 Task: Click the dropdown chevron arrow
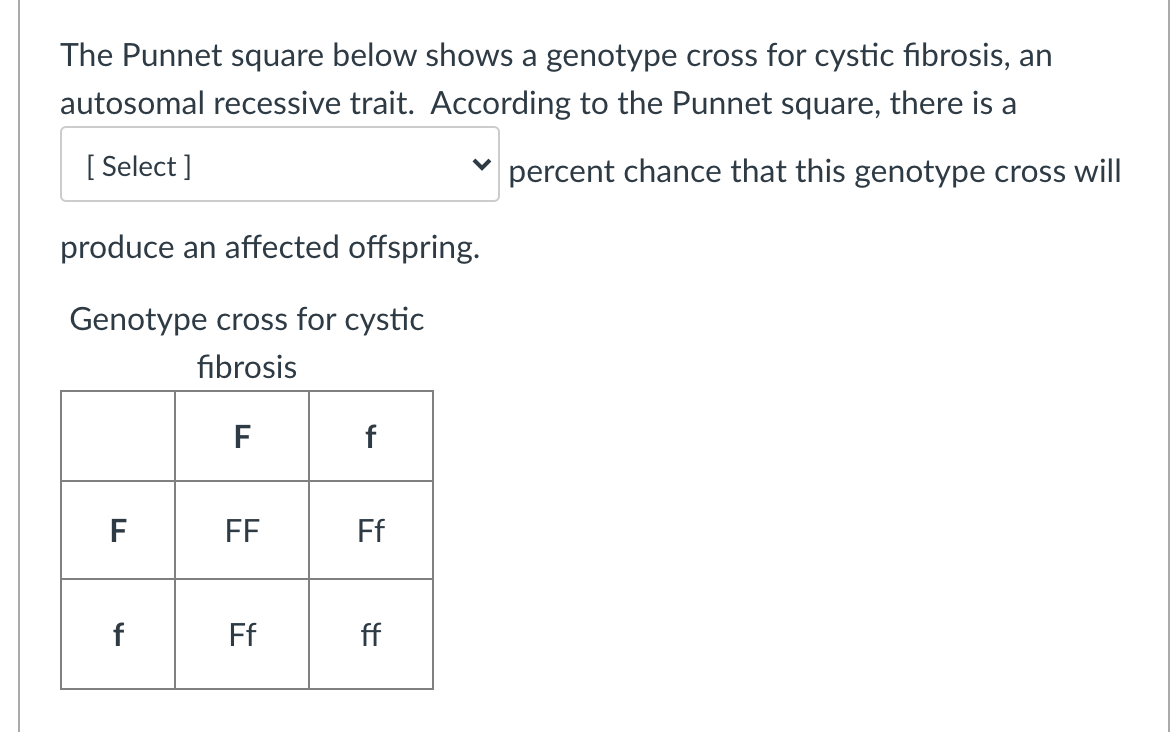(x=483, y=166)
